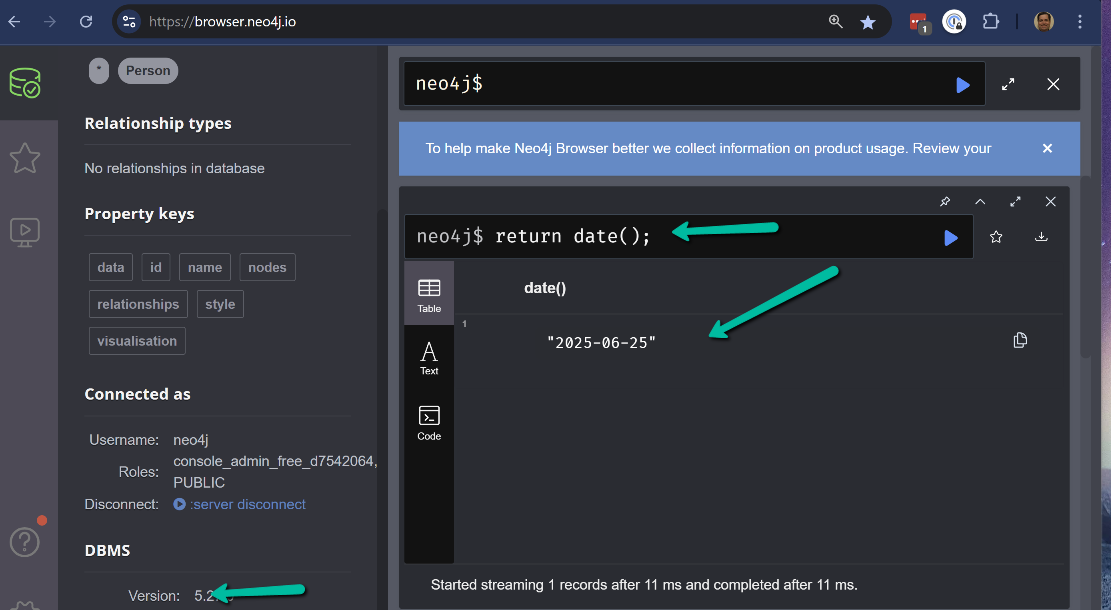Click the 'relationships' property key
Viewport: 1111px width, 610px height.
tap(138, 304)
